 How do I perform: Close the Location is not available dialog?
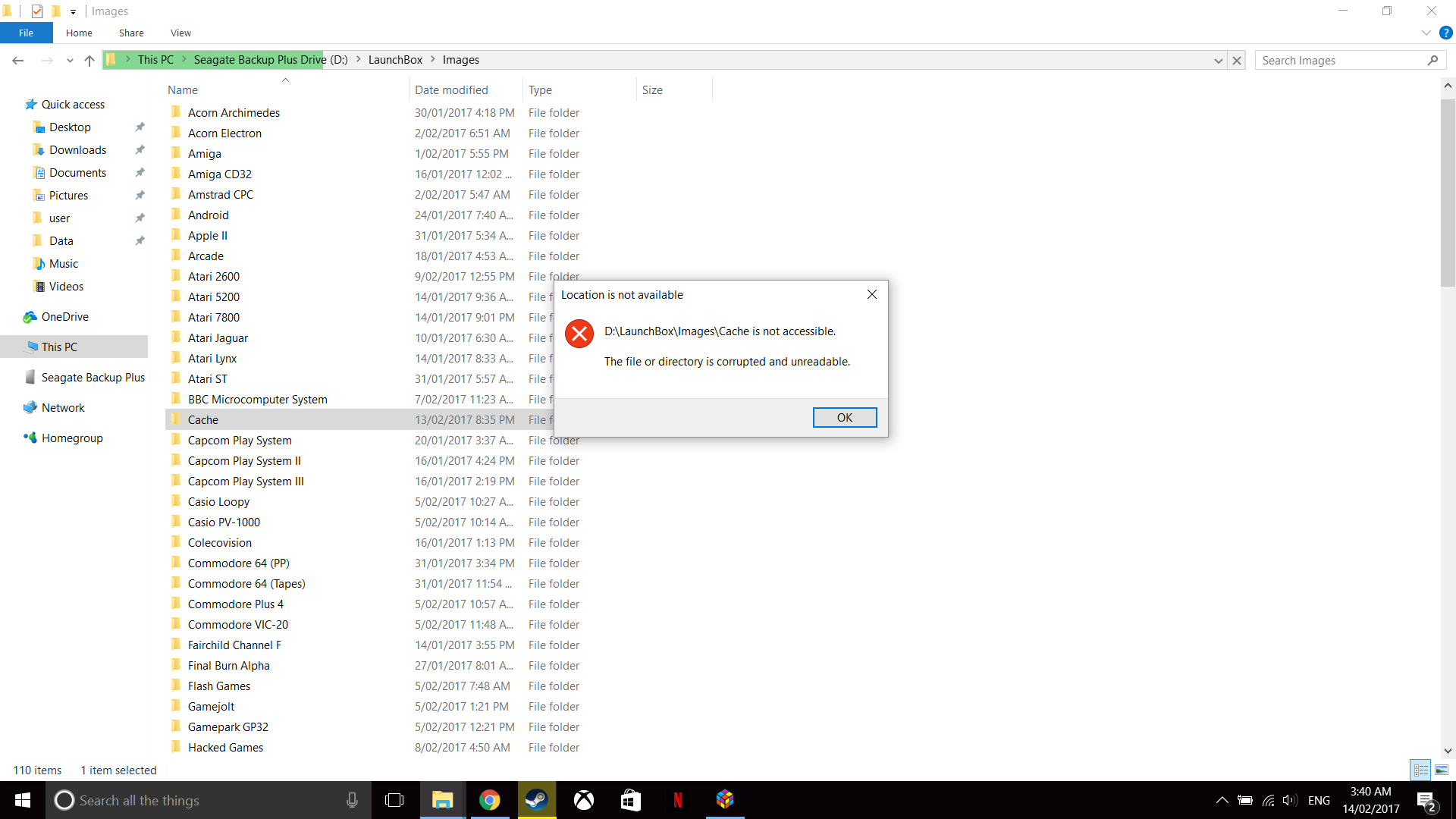(872, 294)
